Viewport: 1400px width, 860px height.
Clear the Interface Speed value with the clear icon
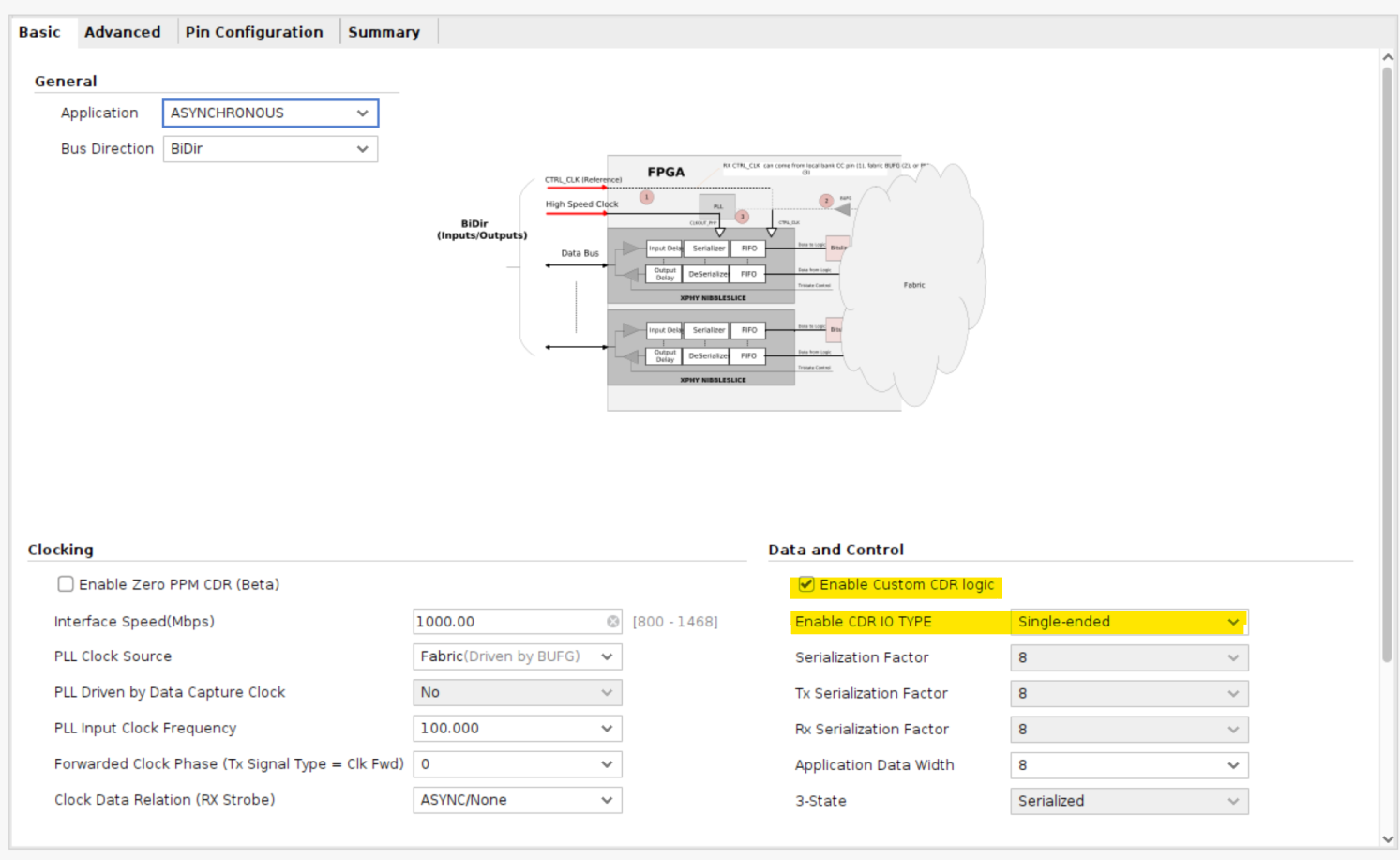pos(614,621)
